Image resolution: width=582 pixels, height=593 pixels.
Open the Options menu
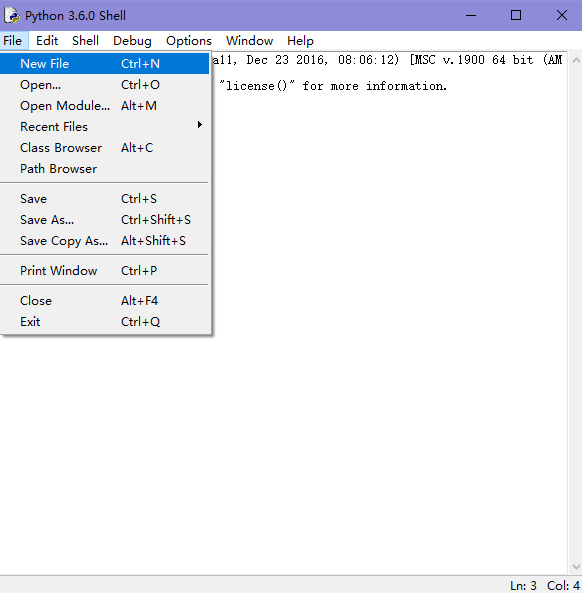pyautogui.click(x=189, y=41)
